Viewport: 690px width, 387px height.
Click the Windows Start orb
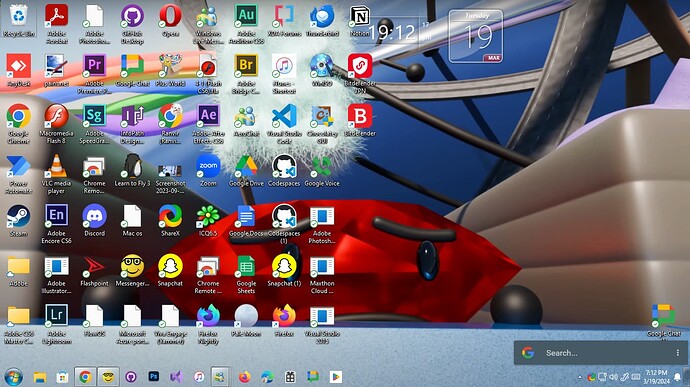14,377
